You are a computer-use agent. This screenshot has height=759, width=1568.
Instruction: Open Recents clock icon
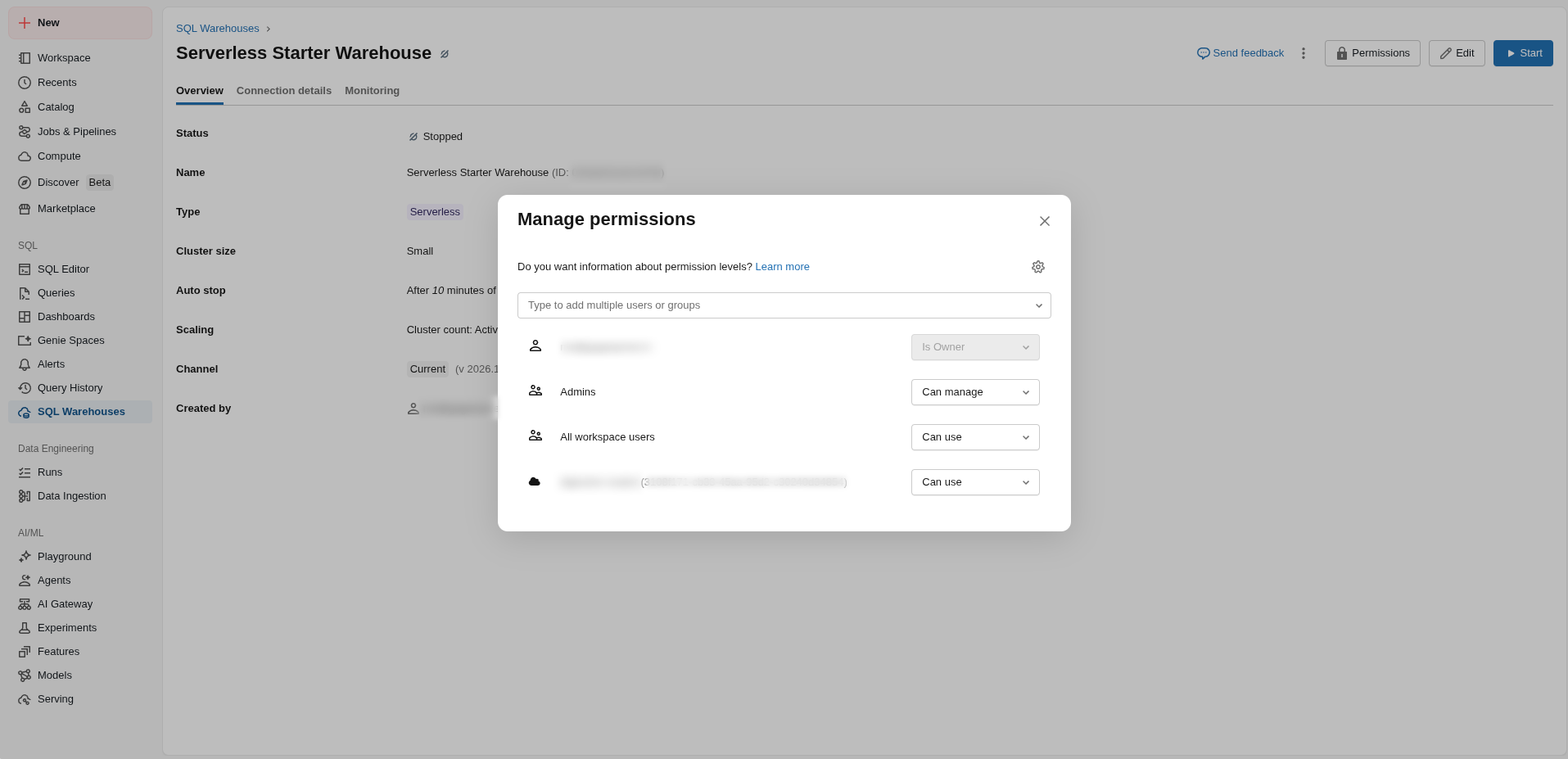[25, 83]
